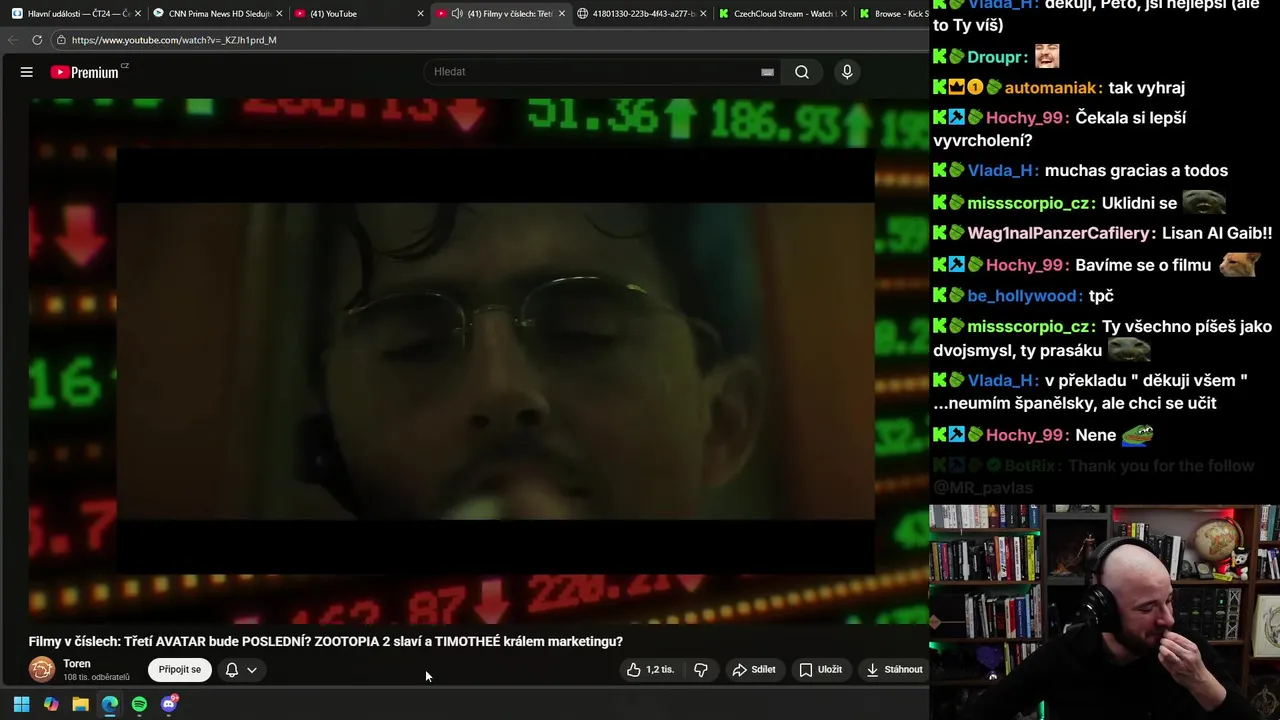Close the CNN Prima News tab

(x=279, y=14)
